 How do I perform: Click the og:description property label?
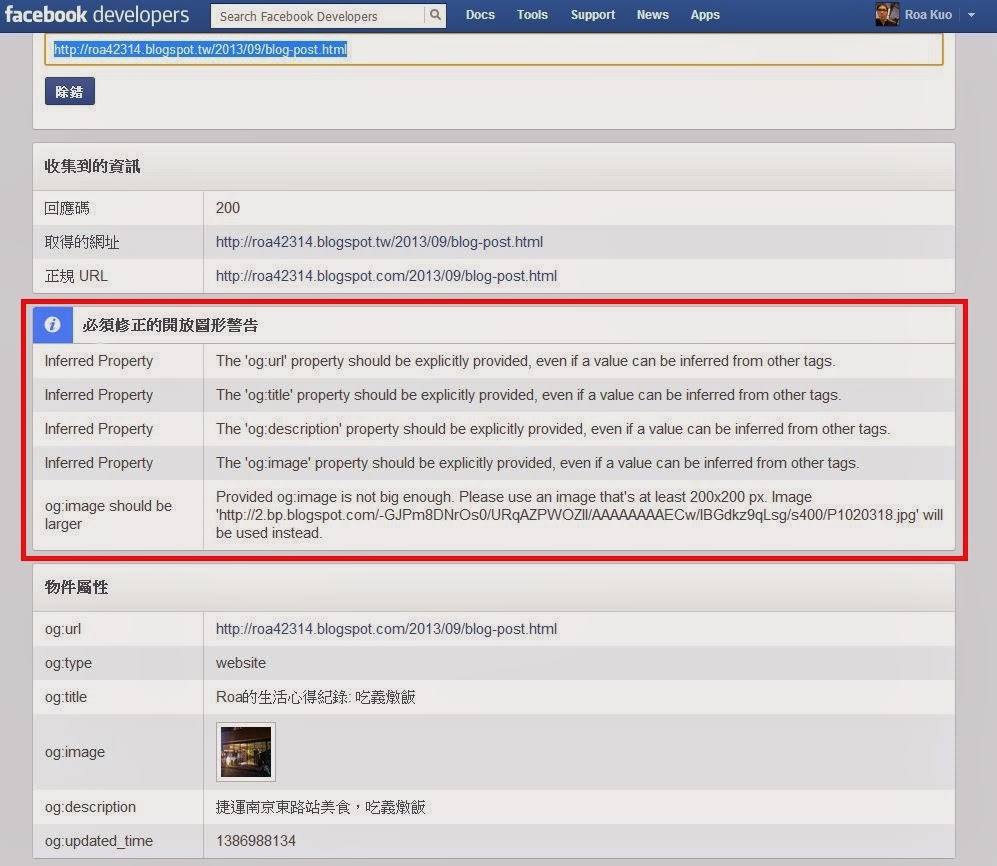click(x=90, y=807)
